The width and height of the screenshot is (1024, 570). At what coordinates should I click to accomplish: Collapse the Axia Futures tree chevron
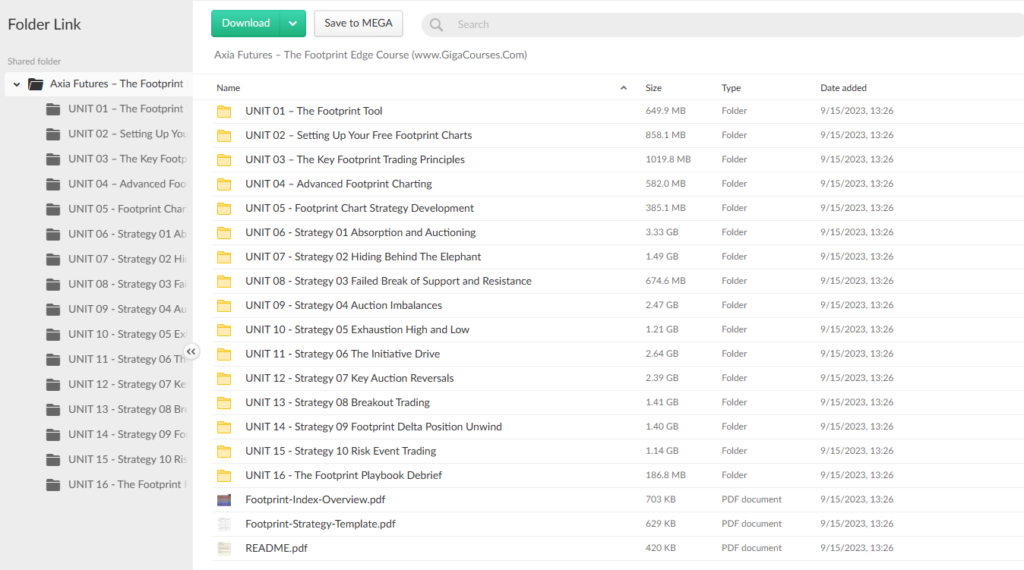(16, 84)
